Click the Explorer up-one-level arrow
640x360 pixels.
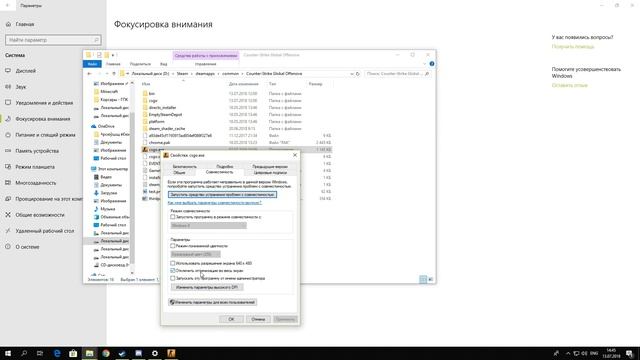pos(114,74)
